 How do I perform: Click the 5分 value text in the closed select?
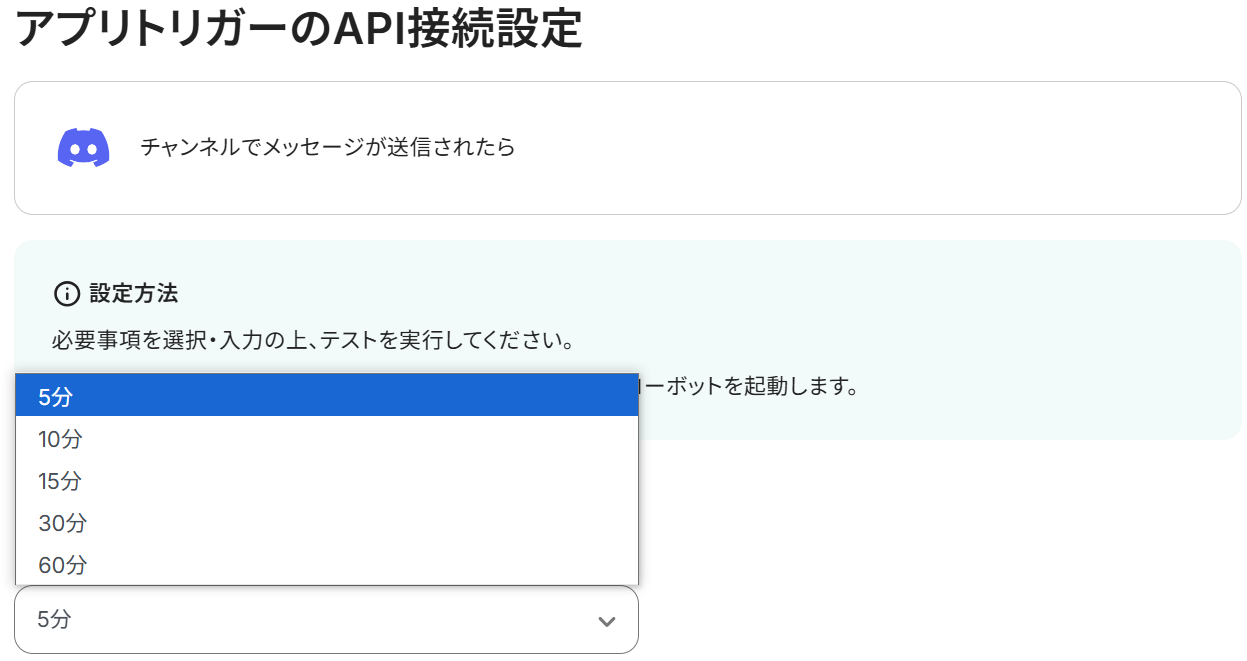click(x=54, y=620)
